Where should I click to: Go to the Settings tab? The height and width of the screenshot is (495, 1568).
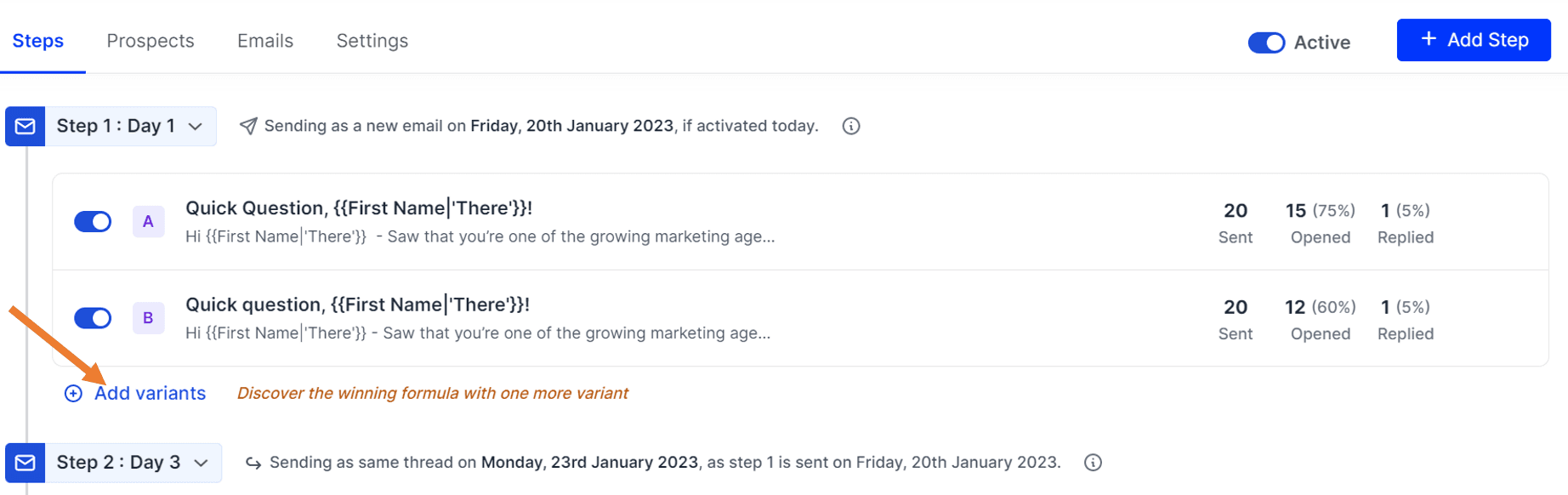[x=372, y=40]
